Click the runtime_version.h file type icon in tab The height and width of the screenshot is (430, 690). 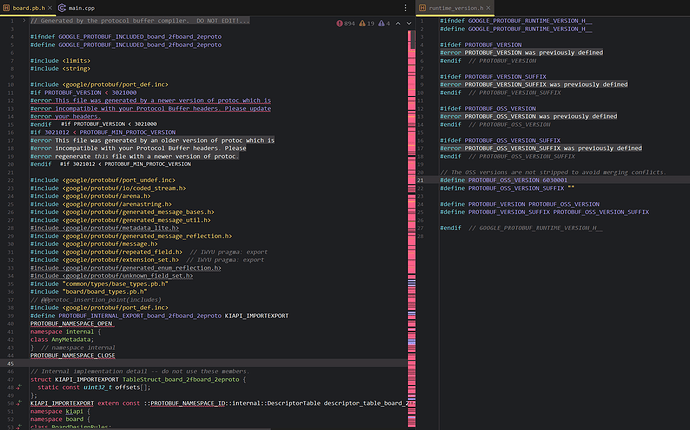click(x=422, y=8)
